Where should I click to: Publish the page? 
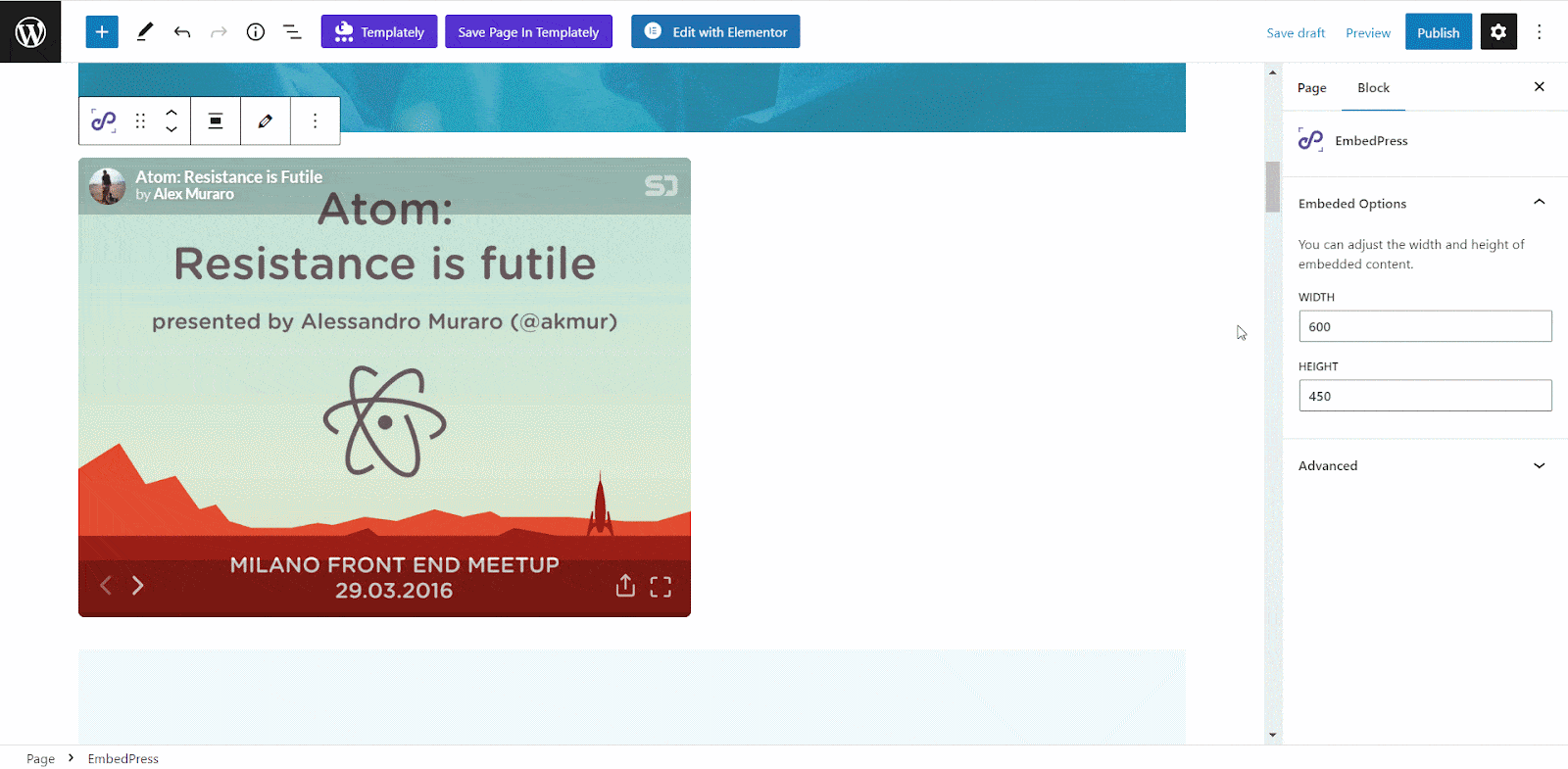coord(1439,32)
